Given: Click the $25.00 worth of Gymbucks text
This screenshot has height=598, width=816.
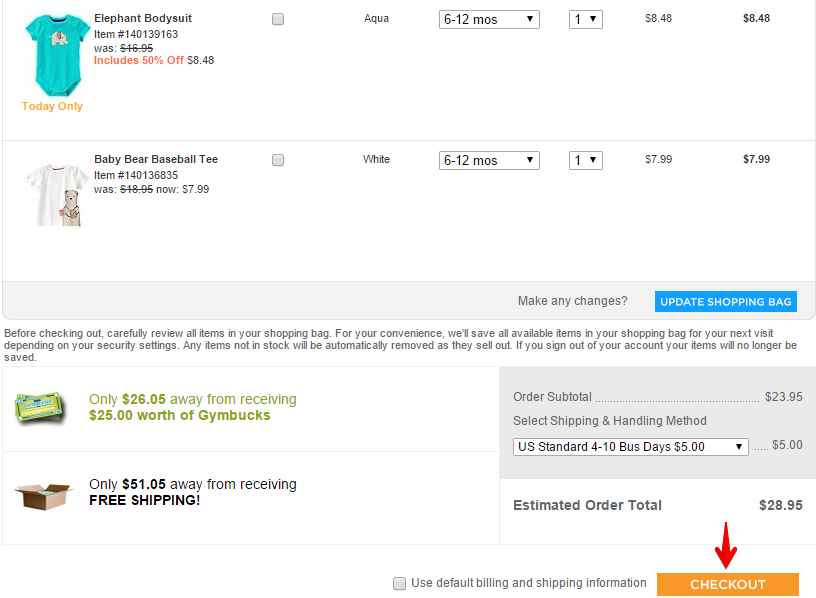Looking at the screenshot, I should 179,415.
